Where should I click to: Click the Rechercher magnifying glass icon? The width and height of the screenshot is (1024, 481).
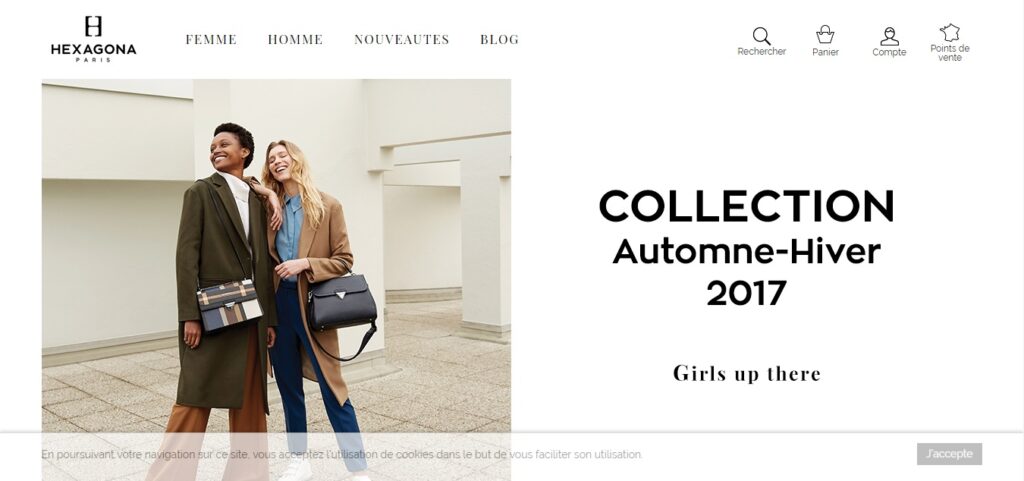[761, 36]
